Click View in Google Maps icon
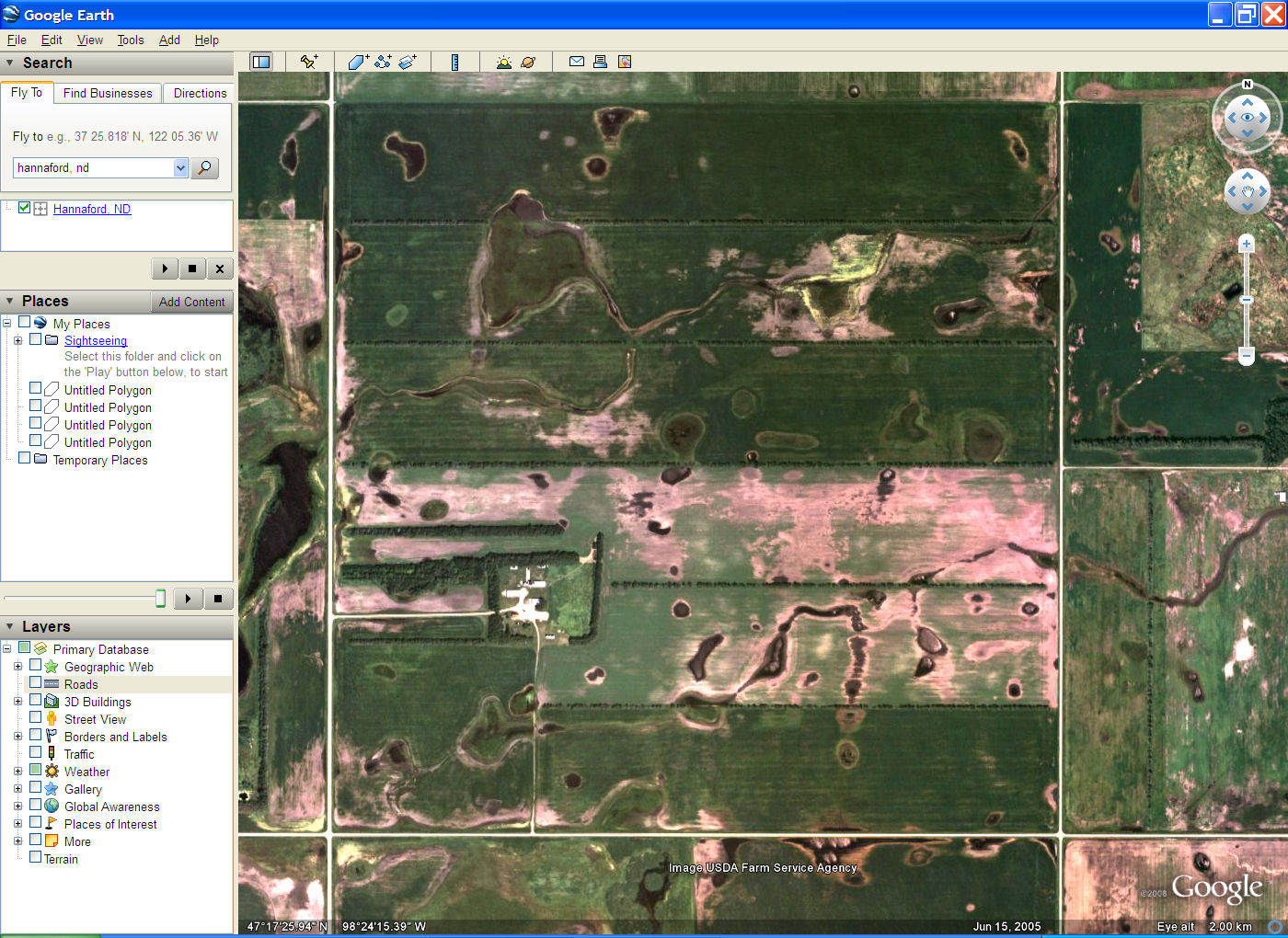1288x938 pixels. coord(625,62)
